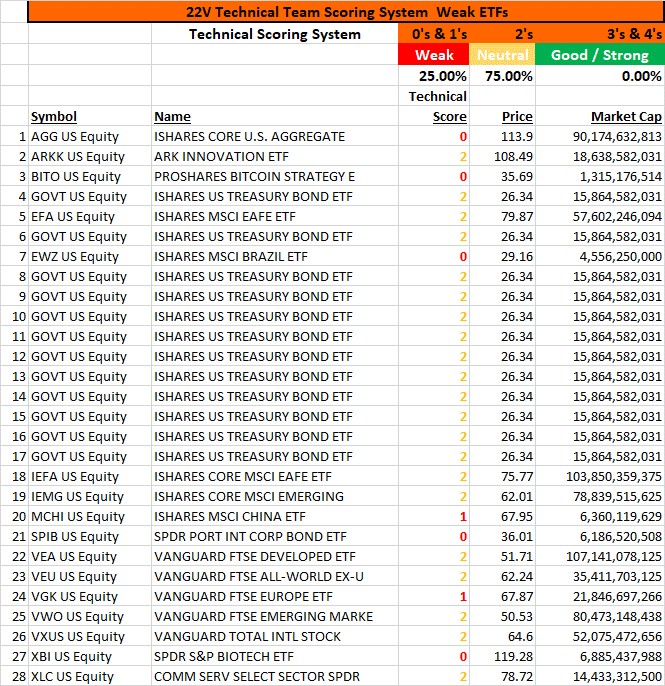Viewport: 665px width, 686px height.
Task: Select the market cap cell 4,556,250,000
Action: [600, 256]
